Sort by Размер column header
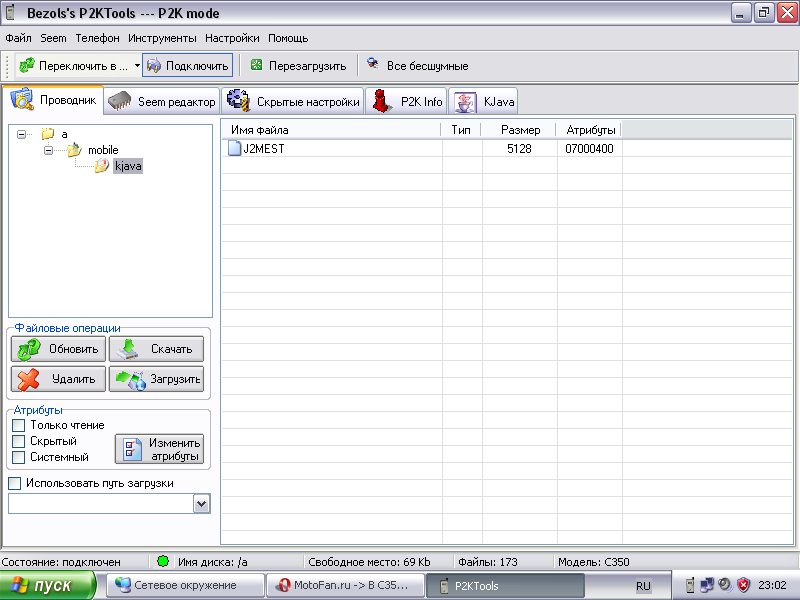Image resolution: width=800 pixels, height=600 pixels. 519,130
